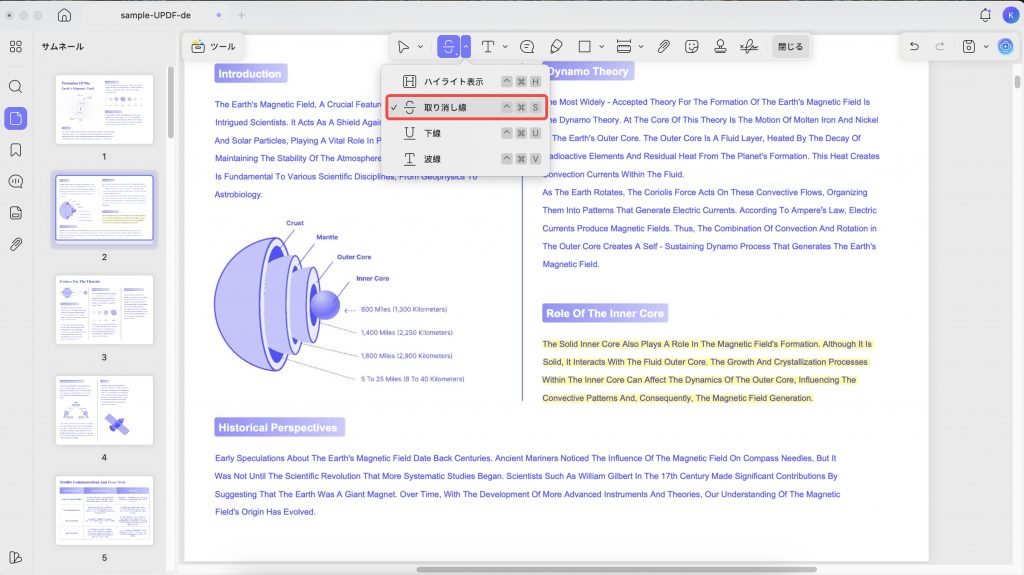Expand the selection tool dropdown arrow
This screenshot has height=575, width=1024.
(421, 46)
